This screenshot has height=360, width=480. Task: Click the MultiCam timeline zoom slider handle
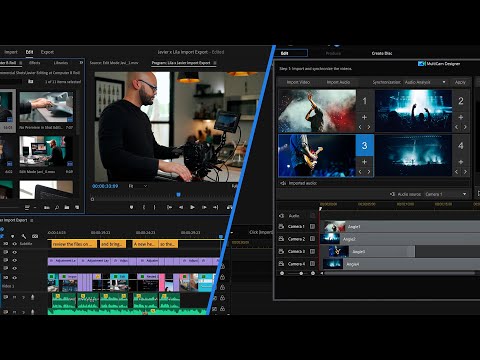[301, 273]
